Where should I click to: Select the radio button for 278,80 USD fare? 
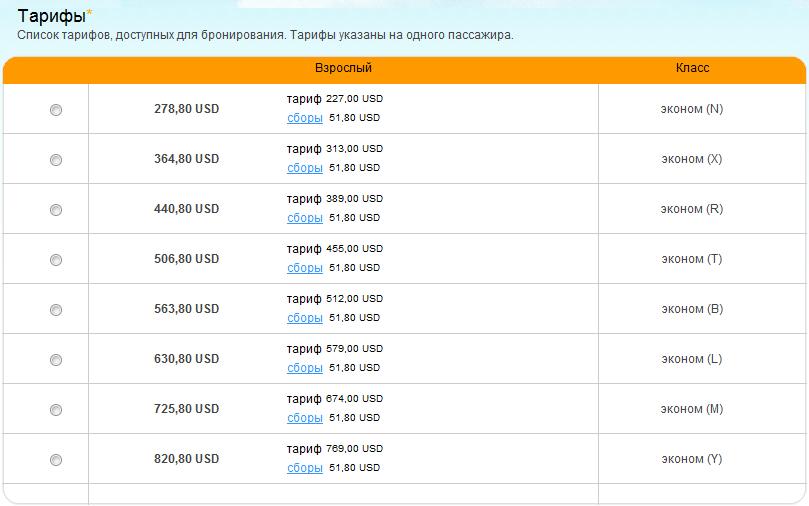coord(56,110)
